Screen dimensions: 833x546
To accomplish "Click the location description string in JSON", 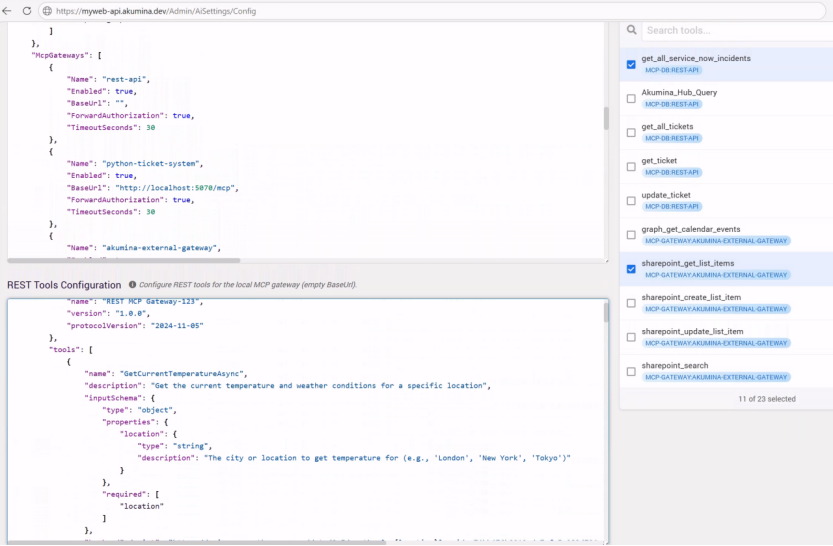I will (387, 458).
